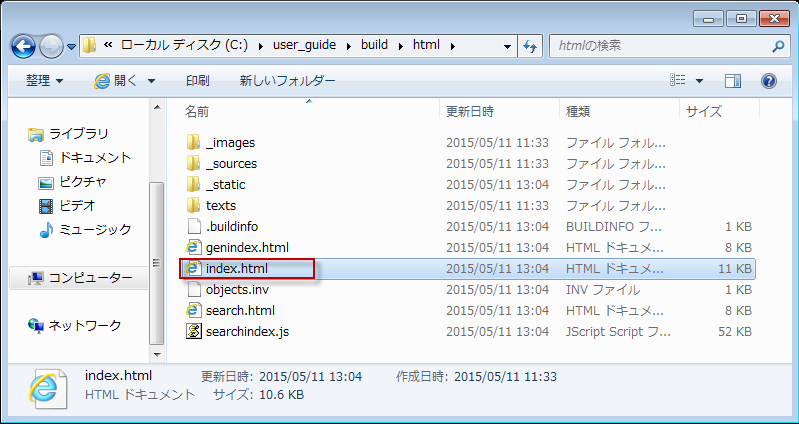Click the details pane date 2015/05/11 11:33
Viewport: 799px width, 424px height.
click(x=505, y=377)
